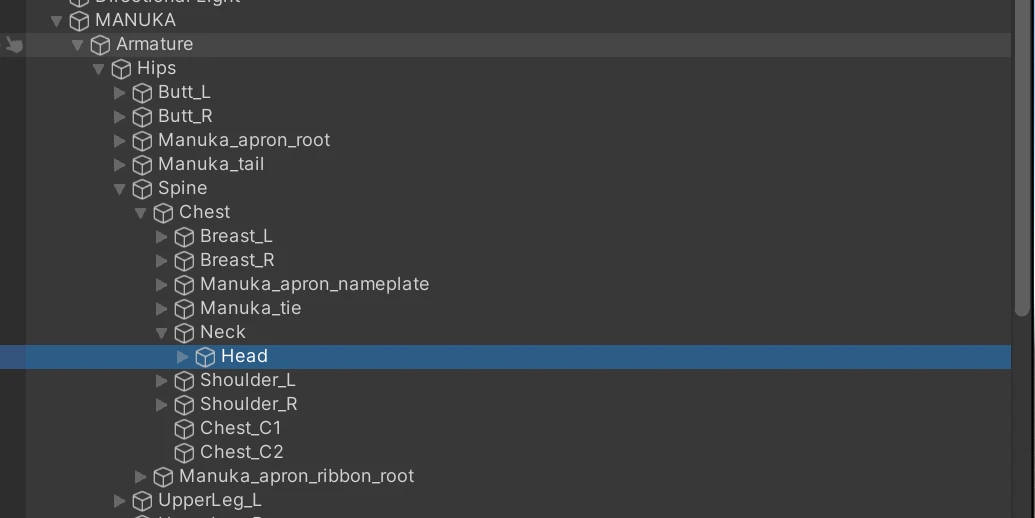Expand the Manuka_apron_ribbon_root node
Screen dimensions: 1035x518
[x=141, y=477]
